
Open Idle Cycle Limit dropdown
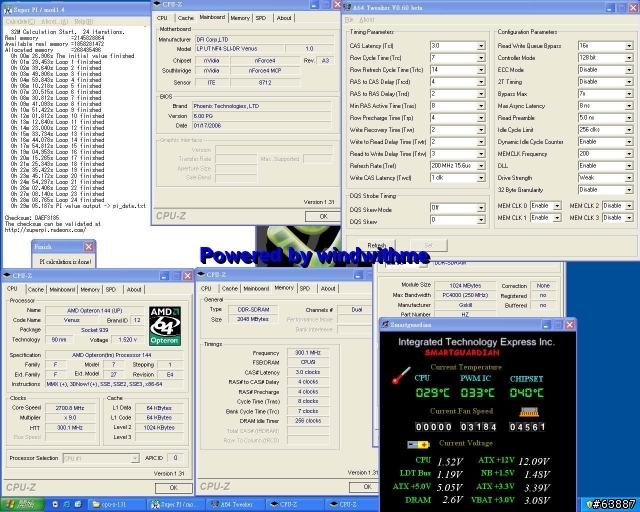629,130
